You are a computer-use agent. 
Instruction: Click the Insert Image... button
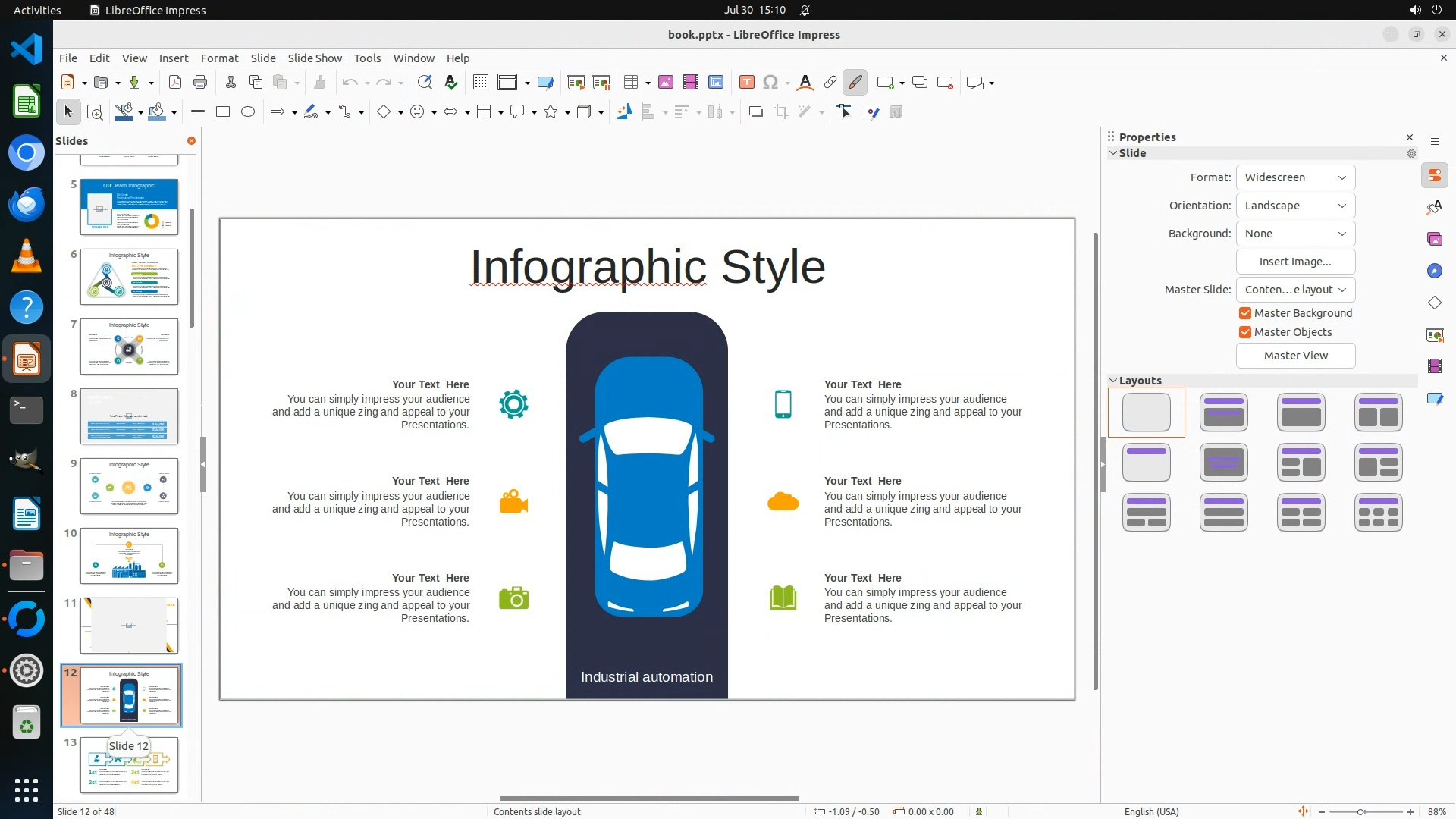(1295, 262)
